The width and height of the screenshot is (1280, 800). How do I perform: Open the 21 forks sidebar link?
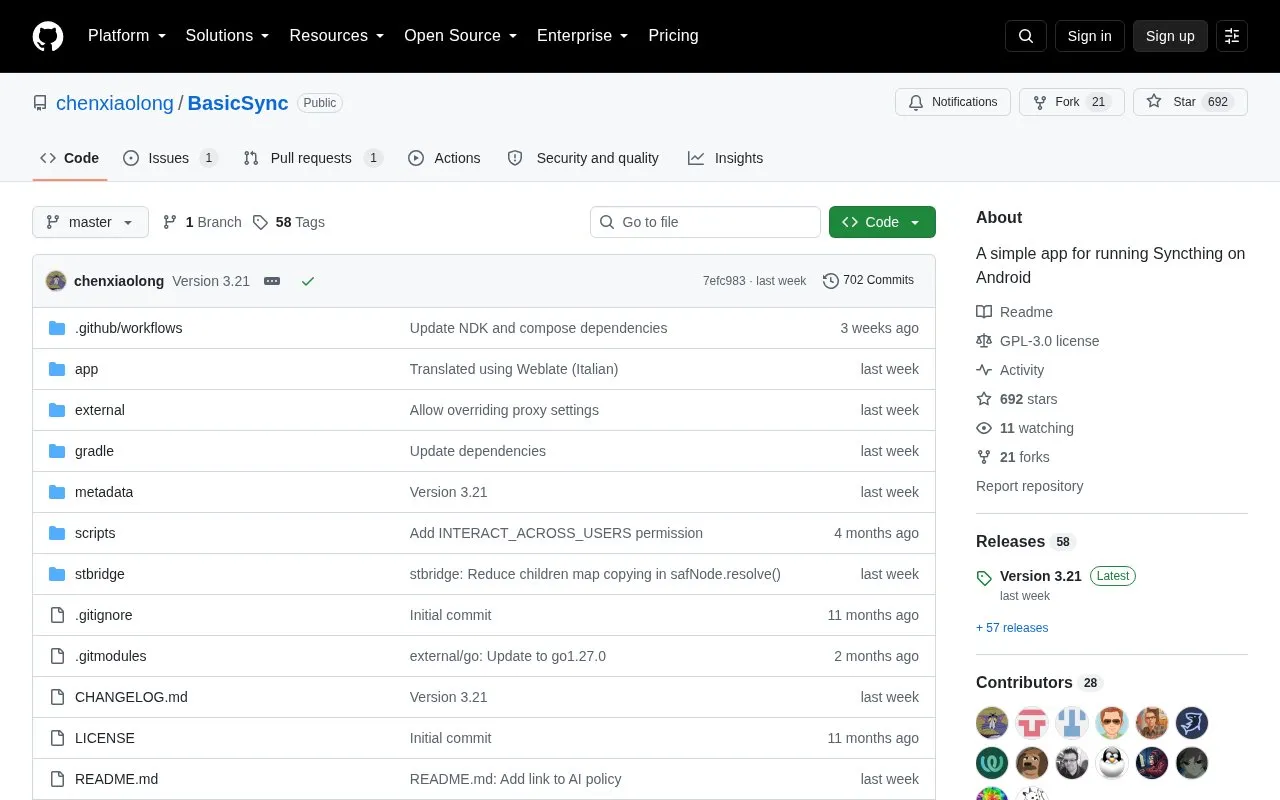1013,457
